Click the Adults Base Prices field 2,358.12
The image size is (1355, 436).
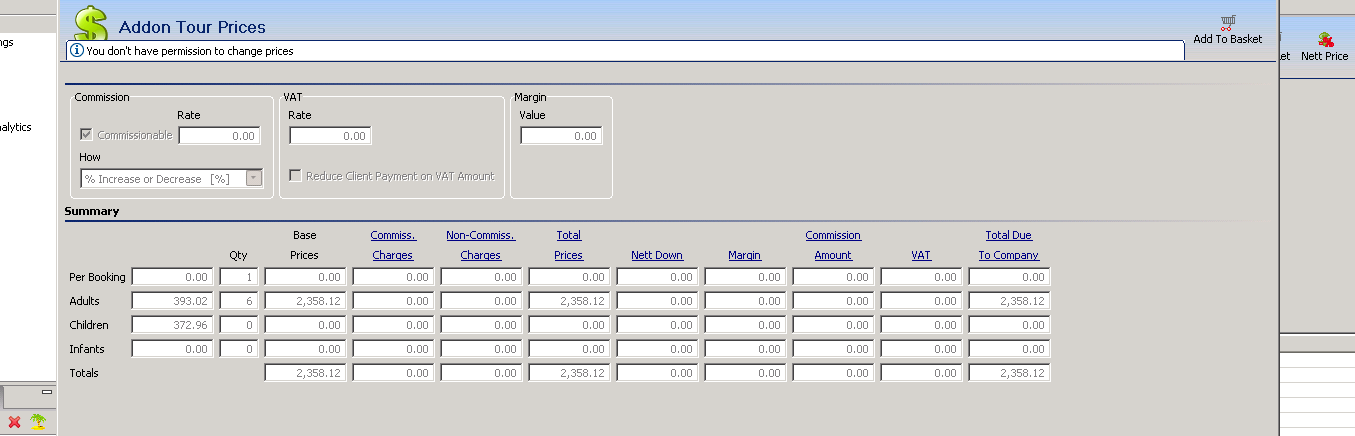pos(305,301)
